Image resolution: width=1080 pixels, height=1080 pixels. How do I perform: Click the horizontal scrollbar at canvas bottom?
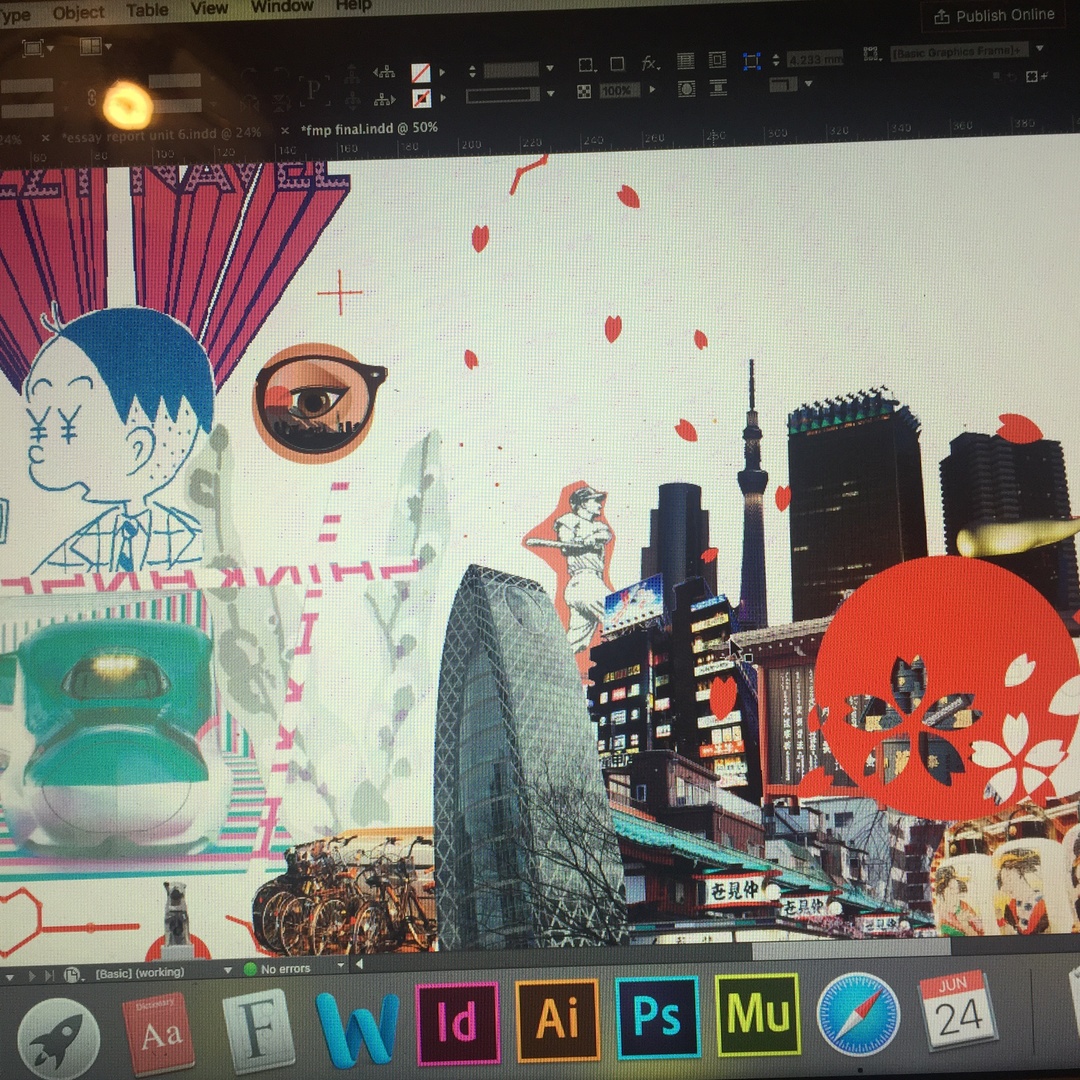coord(851,948)
